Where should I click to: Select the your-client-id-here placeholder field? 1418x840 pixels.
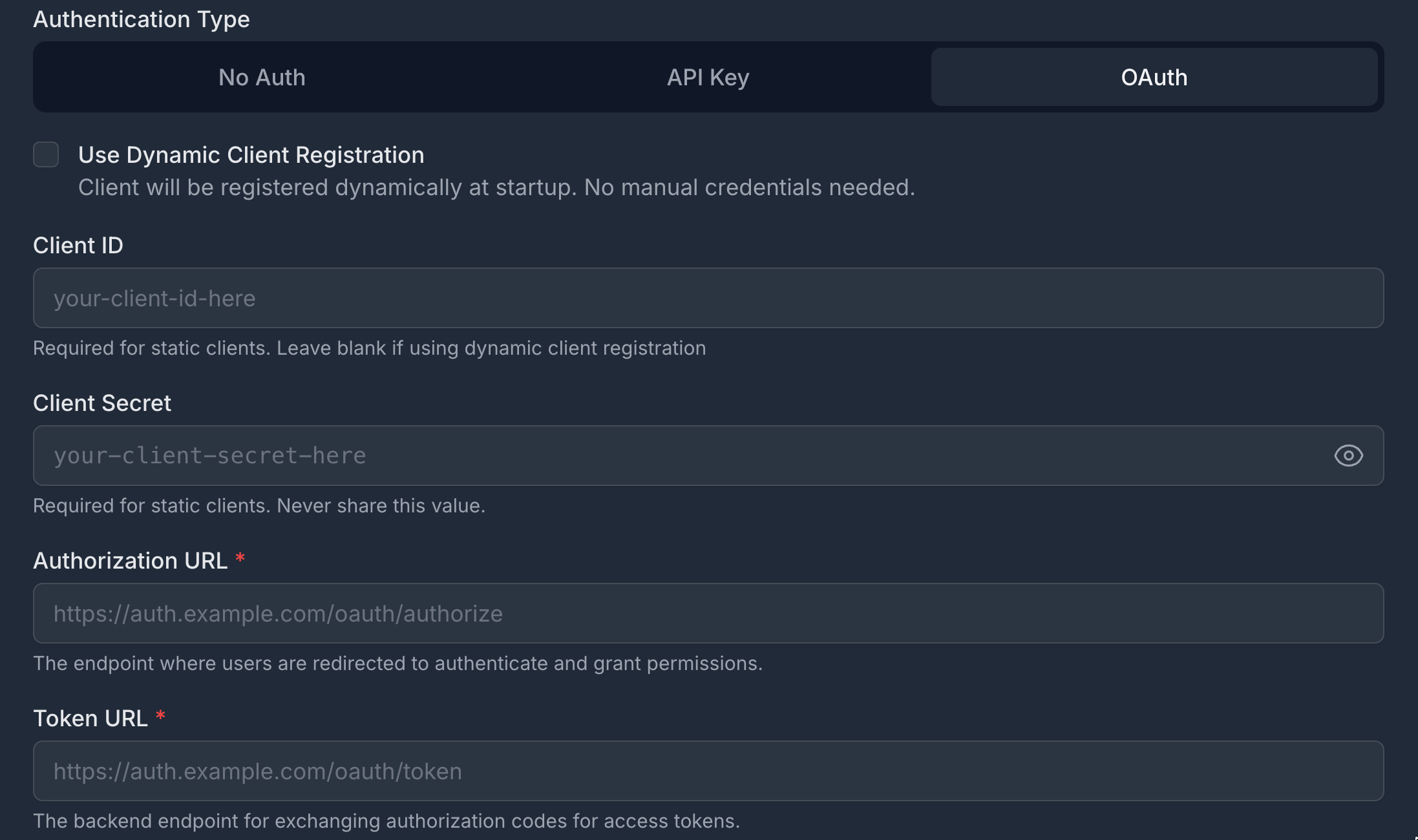coord(708,298)
